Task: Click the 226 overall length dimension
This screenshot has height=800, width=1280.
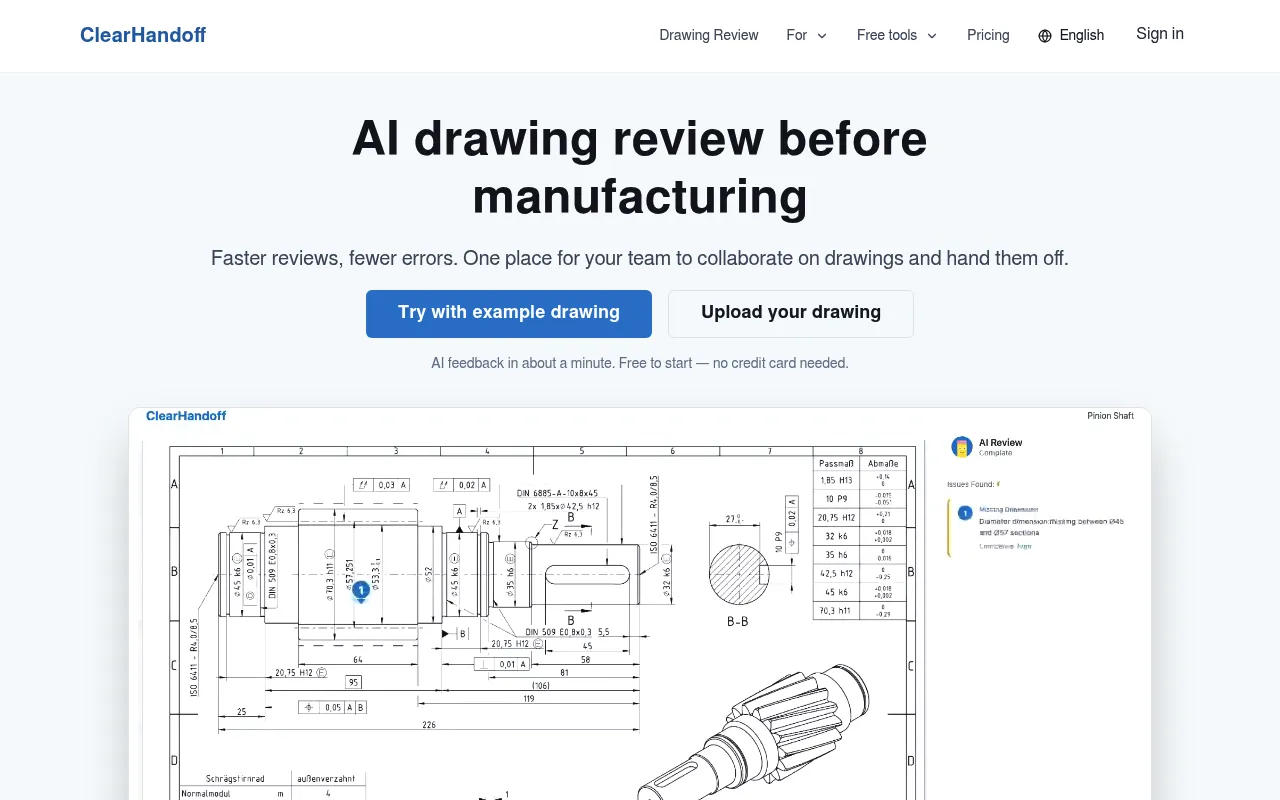Action: click(429, 725)
